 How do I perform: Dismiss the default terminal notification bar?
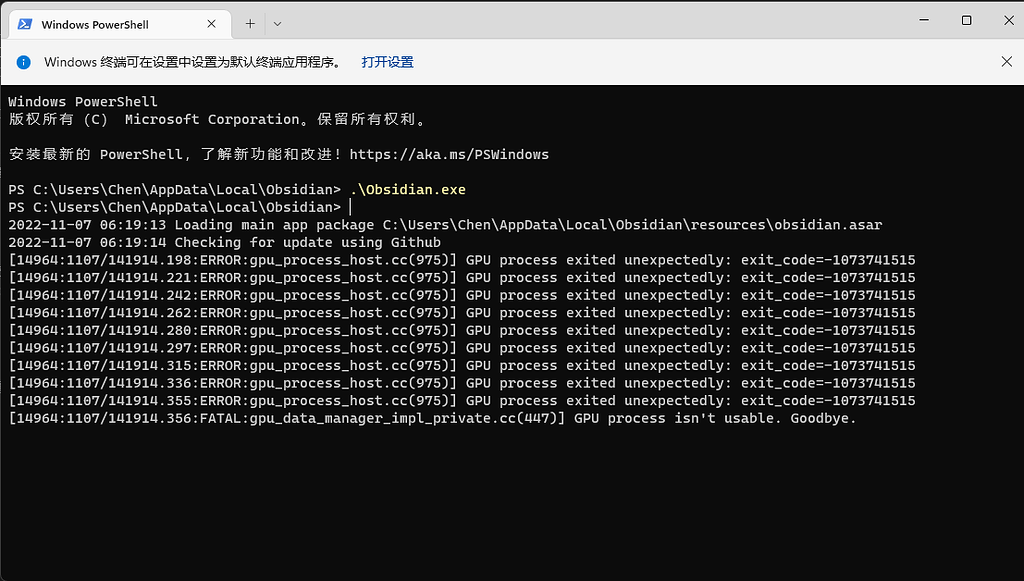1006,62
